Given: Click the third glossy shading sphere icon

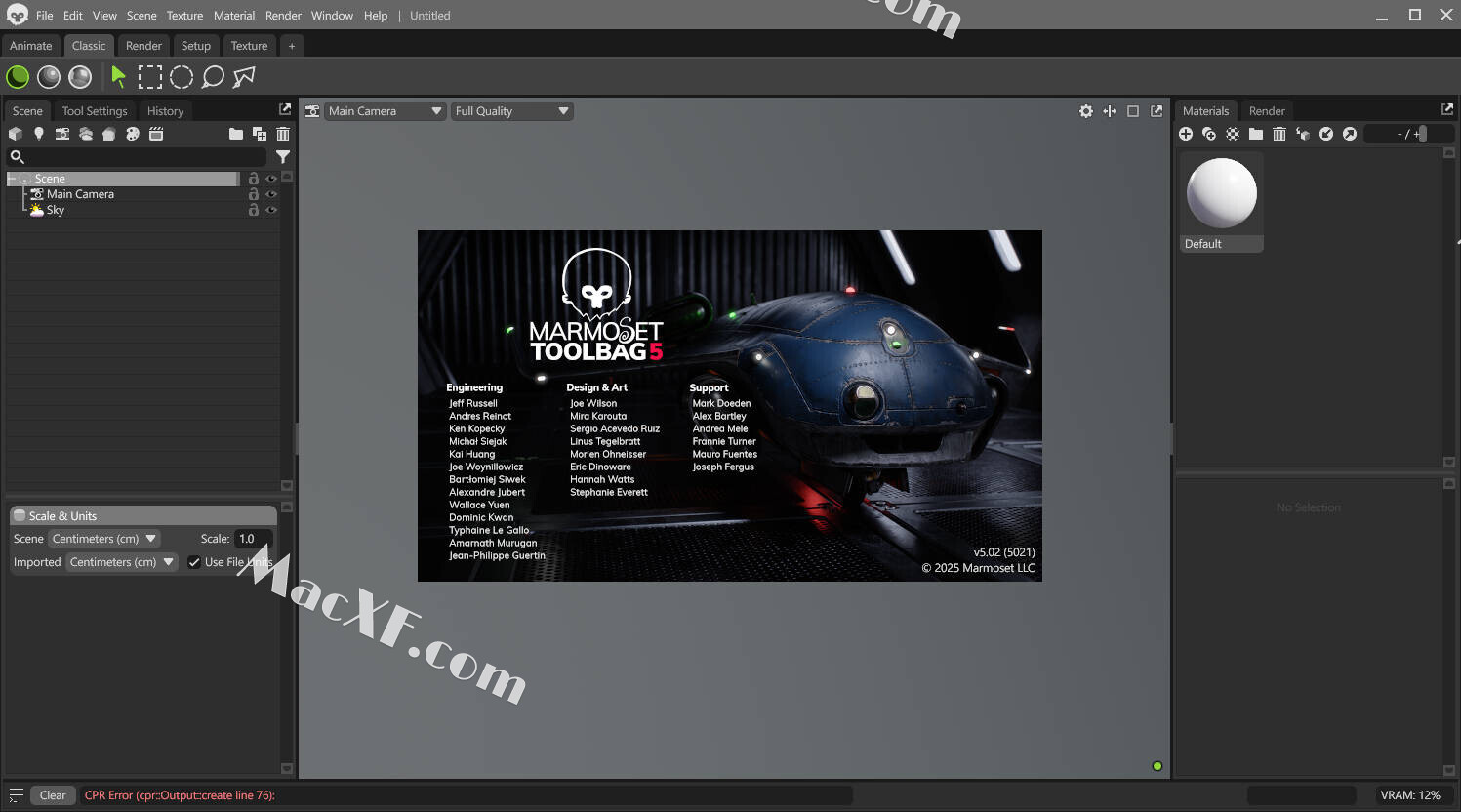Looking at the screenshot, I should pyautogui.click(x=80, y=76).
